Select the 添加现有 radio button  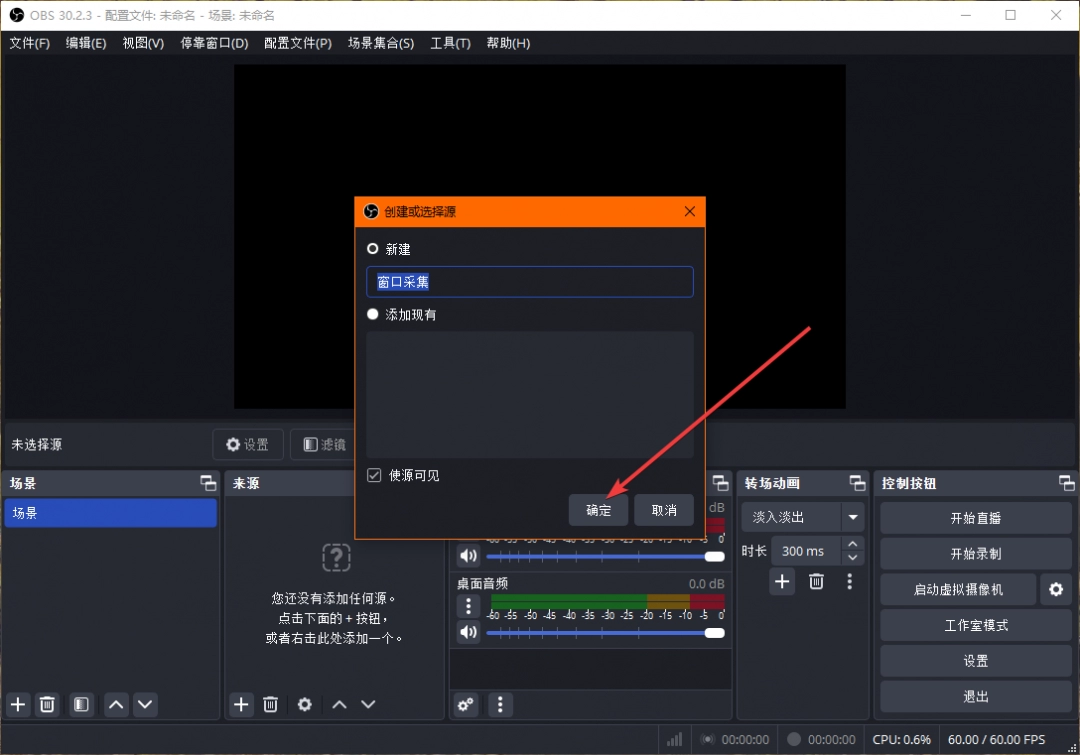point(372,314)
